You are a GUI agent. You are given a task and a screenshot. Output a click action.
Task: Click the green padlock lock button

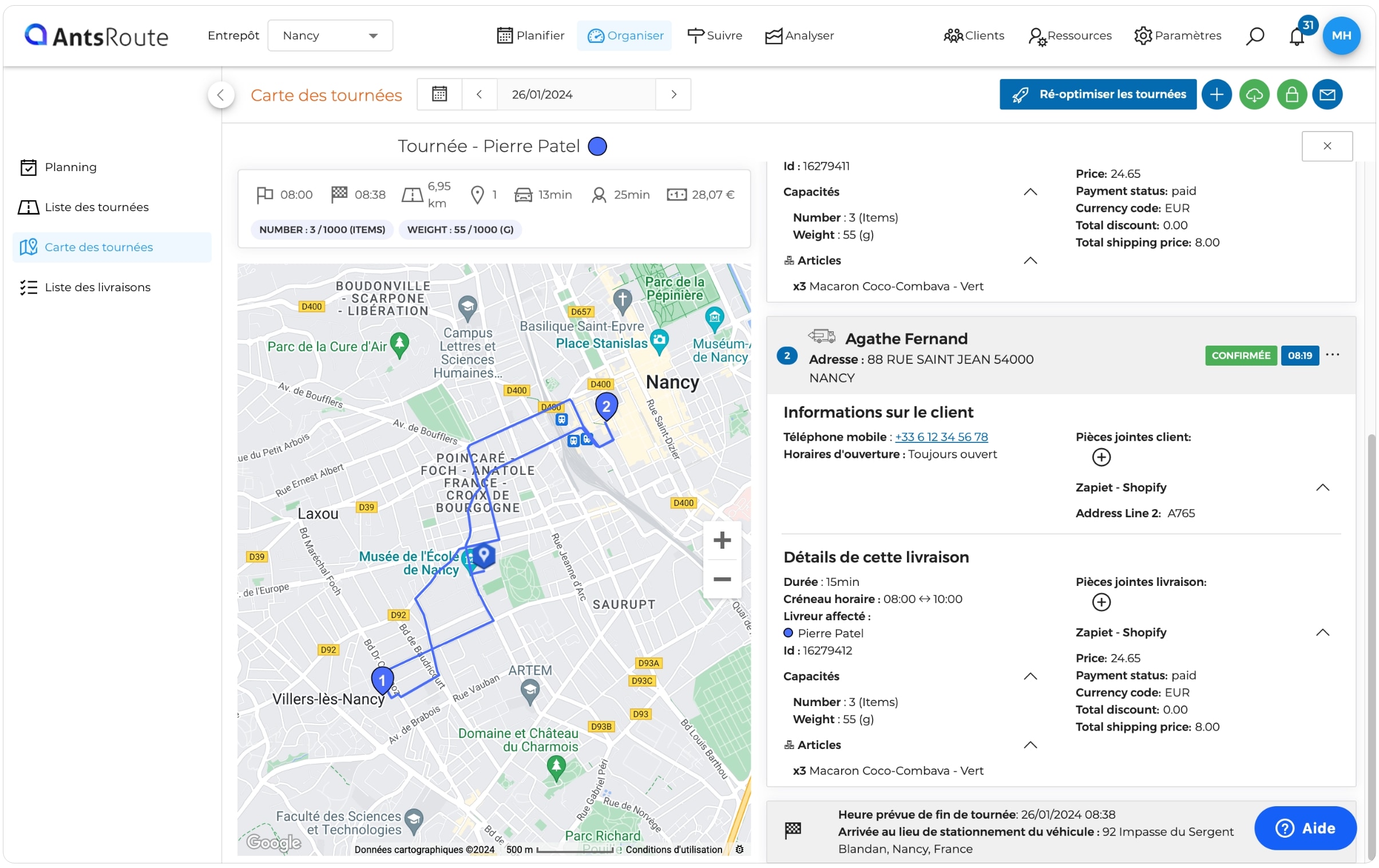pos(1291,94)
